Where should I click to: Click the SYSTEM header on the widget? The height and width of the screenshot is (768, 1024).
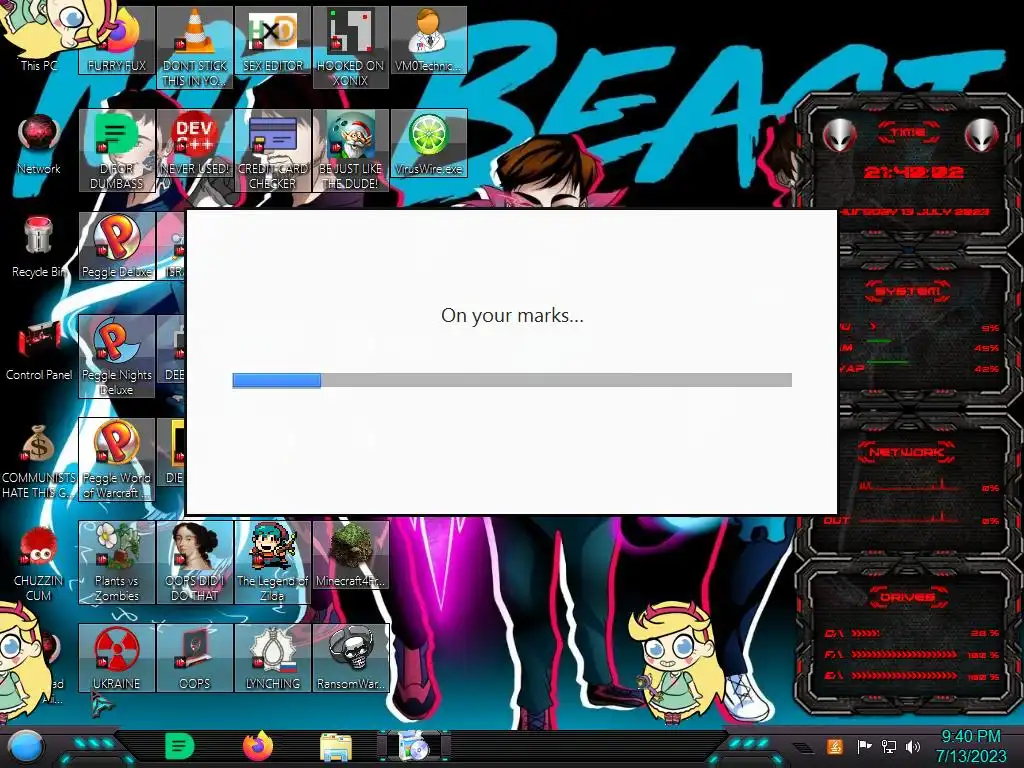(x=908, y=291)
